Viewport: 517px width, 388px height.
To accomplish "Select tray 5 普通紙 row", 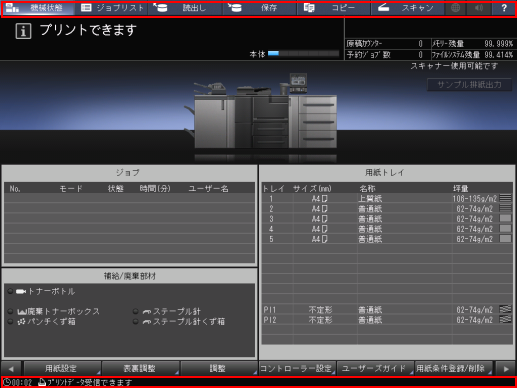I will pyautogui.click(x=387, y=239).
